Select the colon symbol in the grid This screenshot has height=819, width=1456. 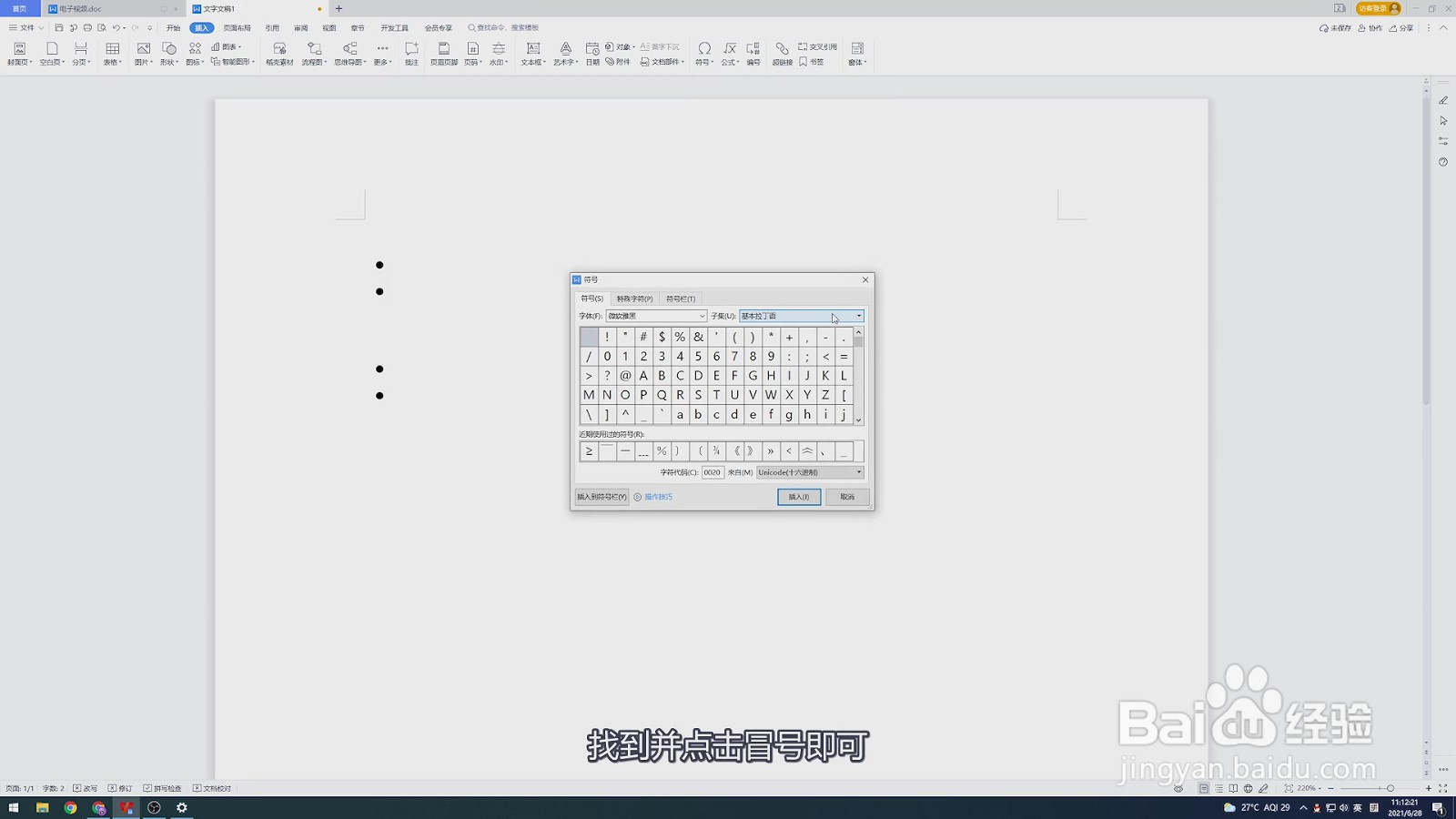coord(789,356)
